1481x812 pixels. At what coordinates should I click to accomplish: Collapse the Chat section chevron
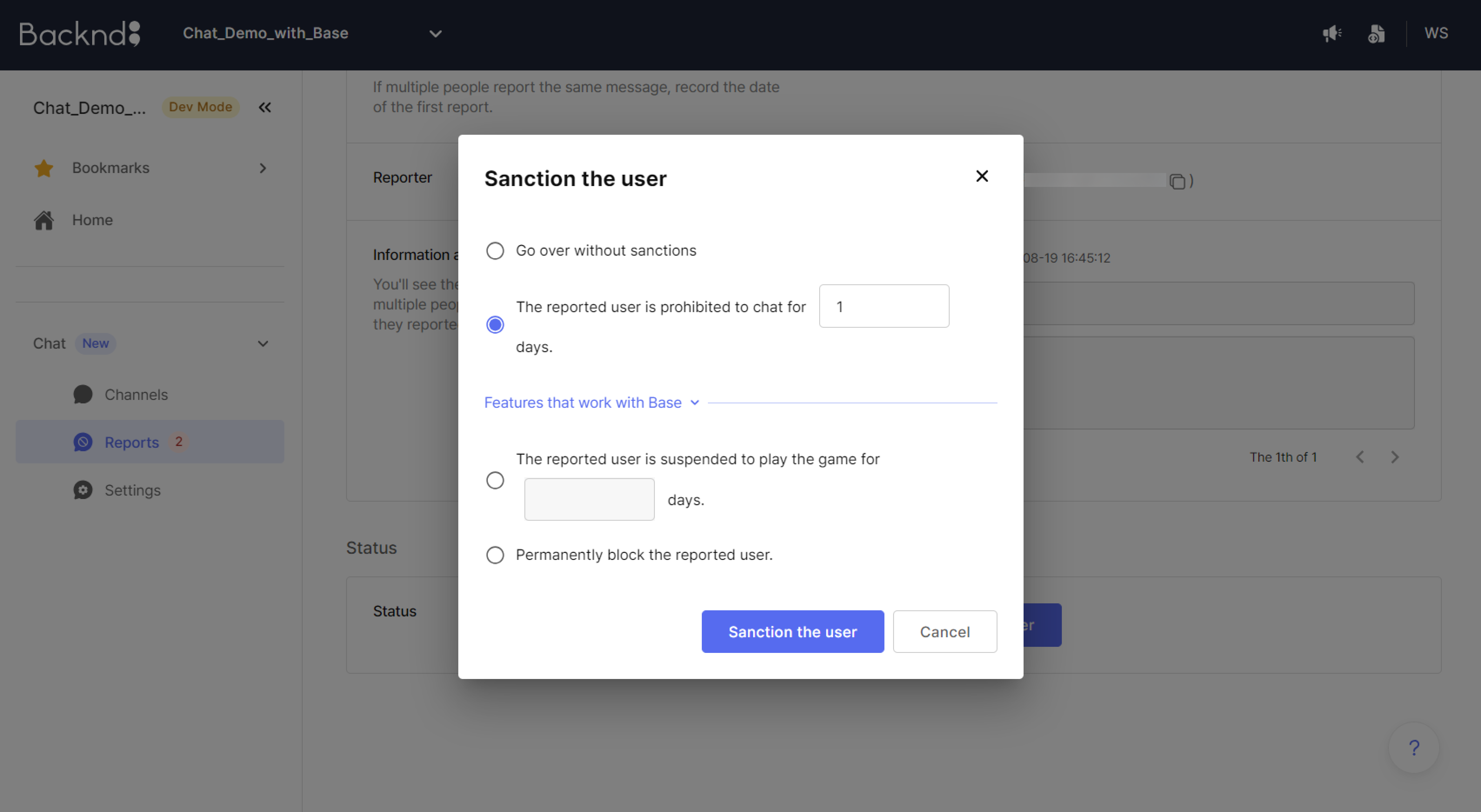click(263, 344)
